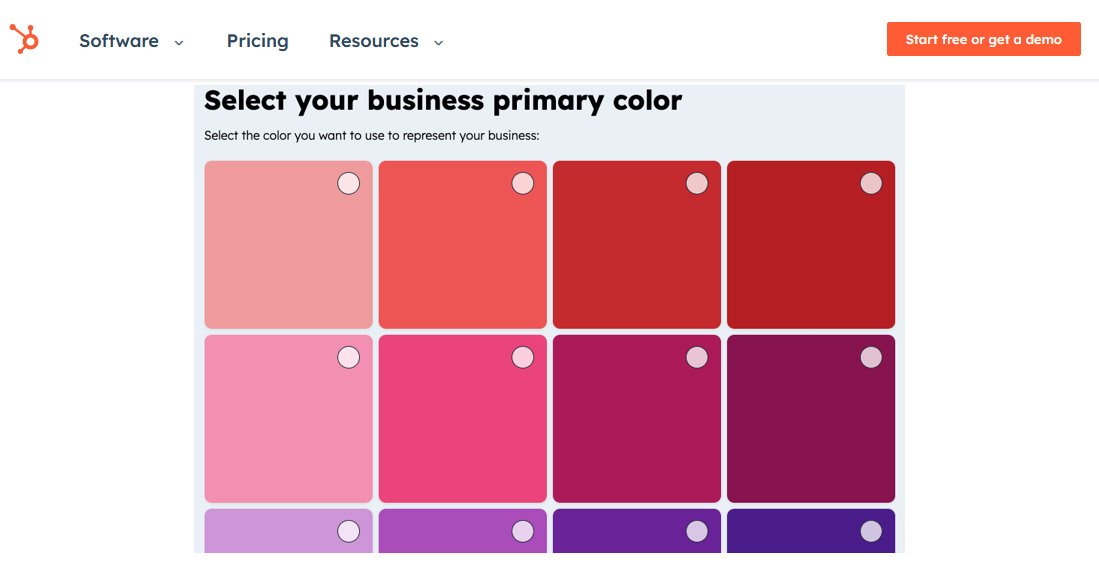Select the light salmon pink radio button
1099x573 pixels.
pyautogui.click(x=348, y=183)
